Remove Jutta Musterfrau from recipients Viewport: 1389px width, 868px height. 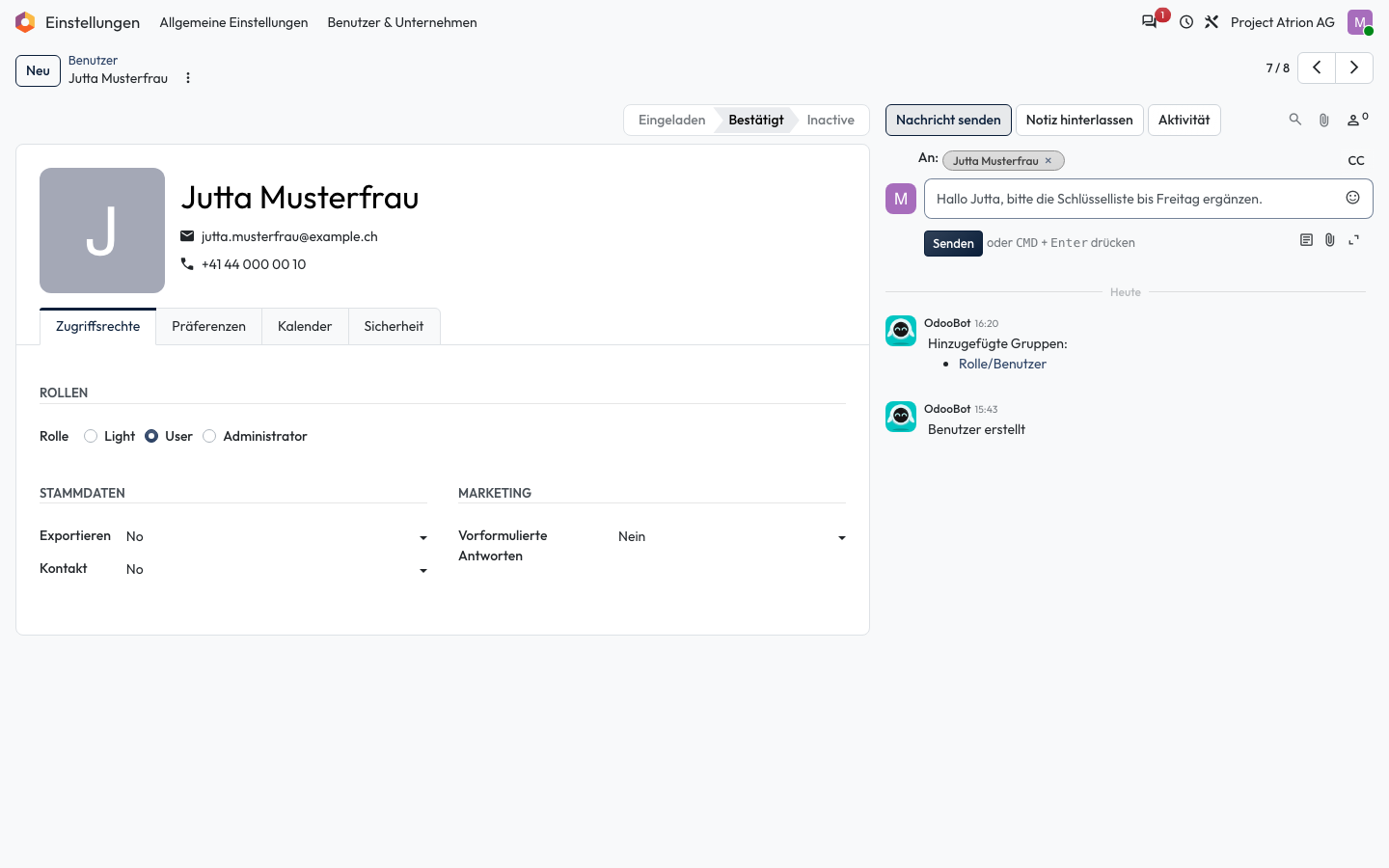1049,161
